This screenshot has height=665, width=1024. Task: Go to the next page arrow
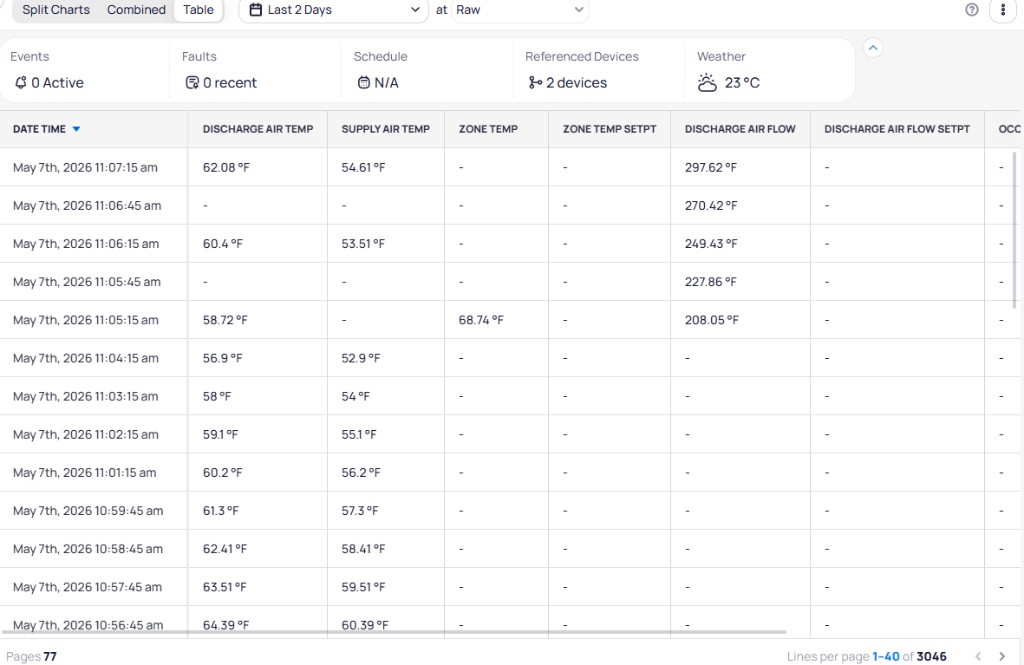(x=1002, y=656)
